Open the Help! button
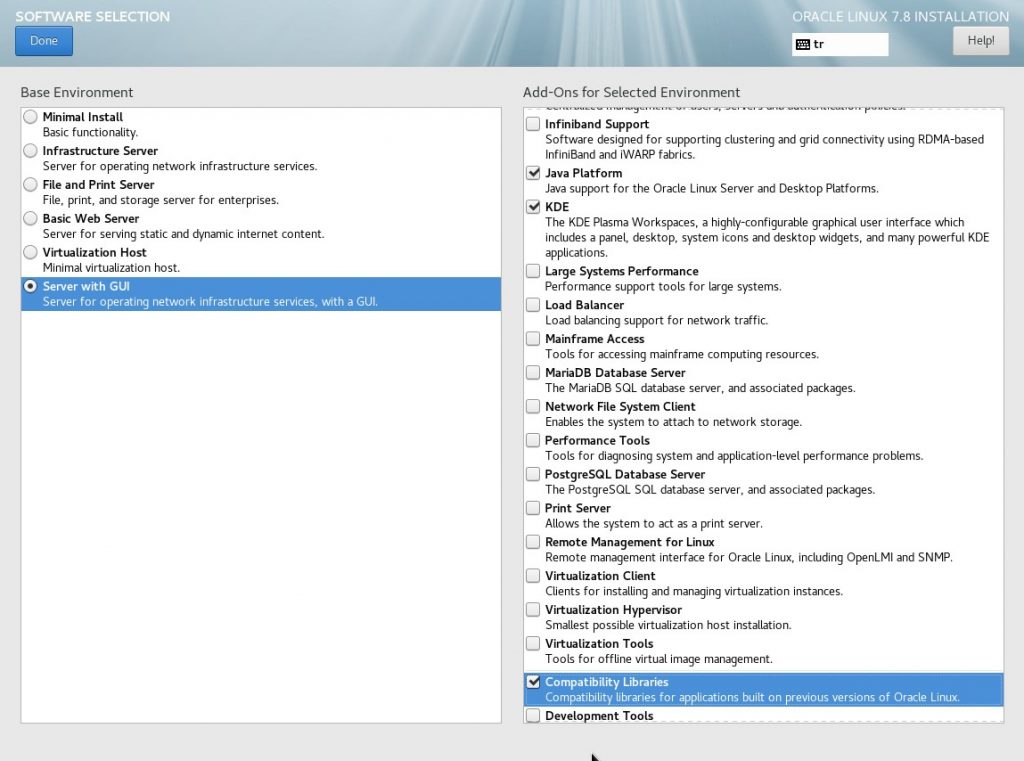Viewport: 1024px width, 761px height. pyautogui.click(x=980, y=40)
